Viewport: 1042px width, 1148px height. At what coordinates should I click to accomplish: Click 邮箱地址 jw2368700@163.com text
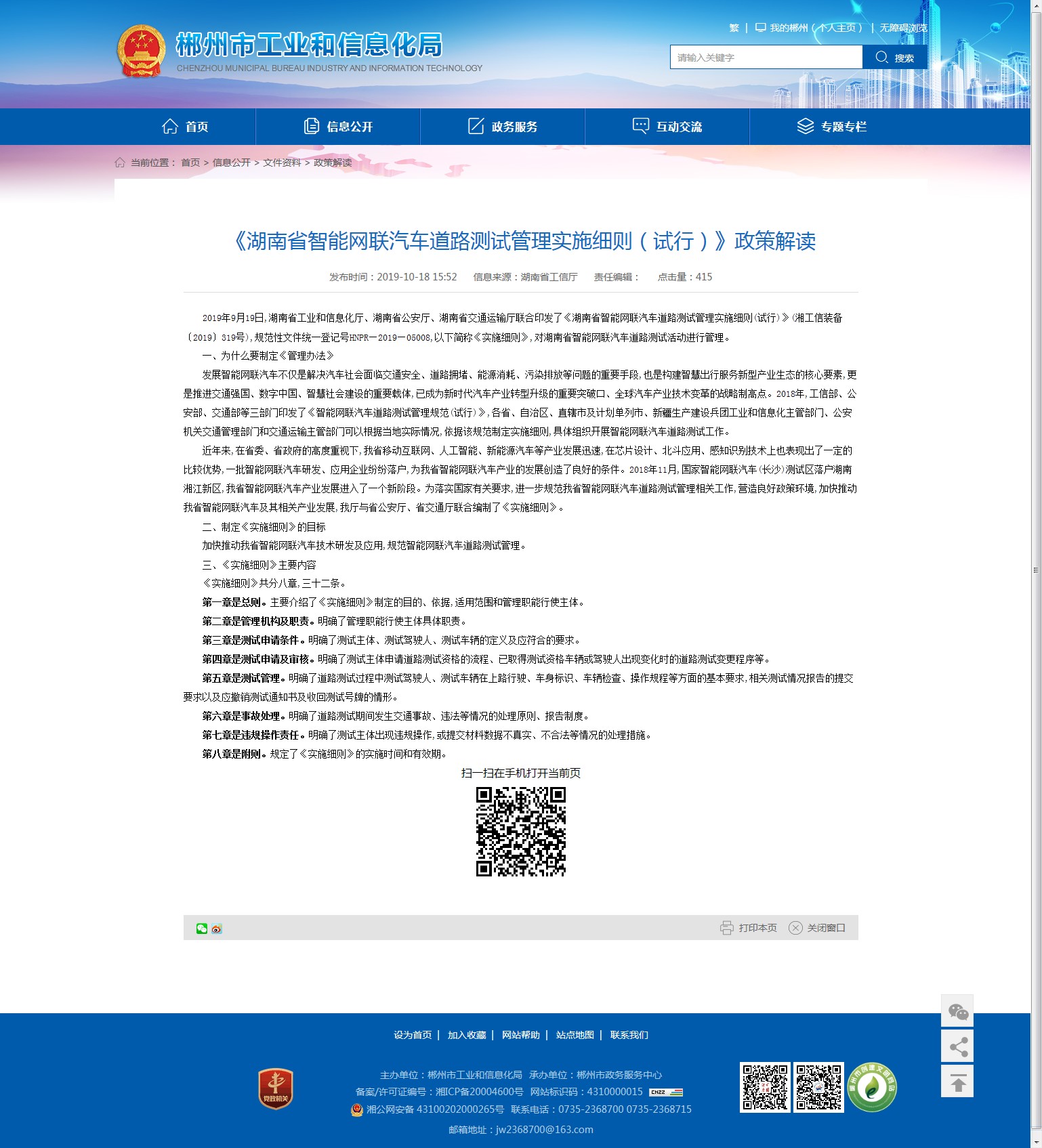[521, 1130]
